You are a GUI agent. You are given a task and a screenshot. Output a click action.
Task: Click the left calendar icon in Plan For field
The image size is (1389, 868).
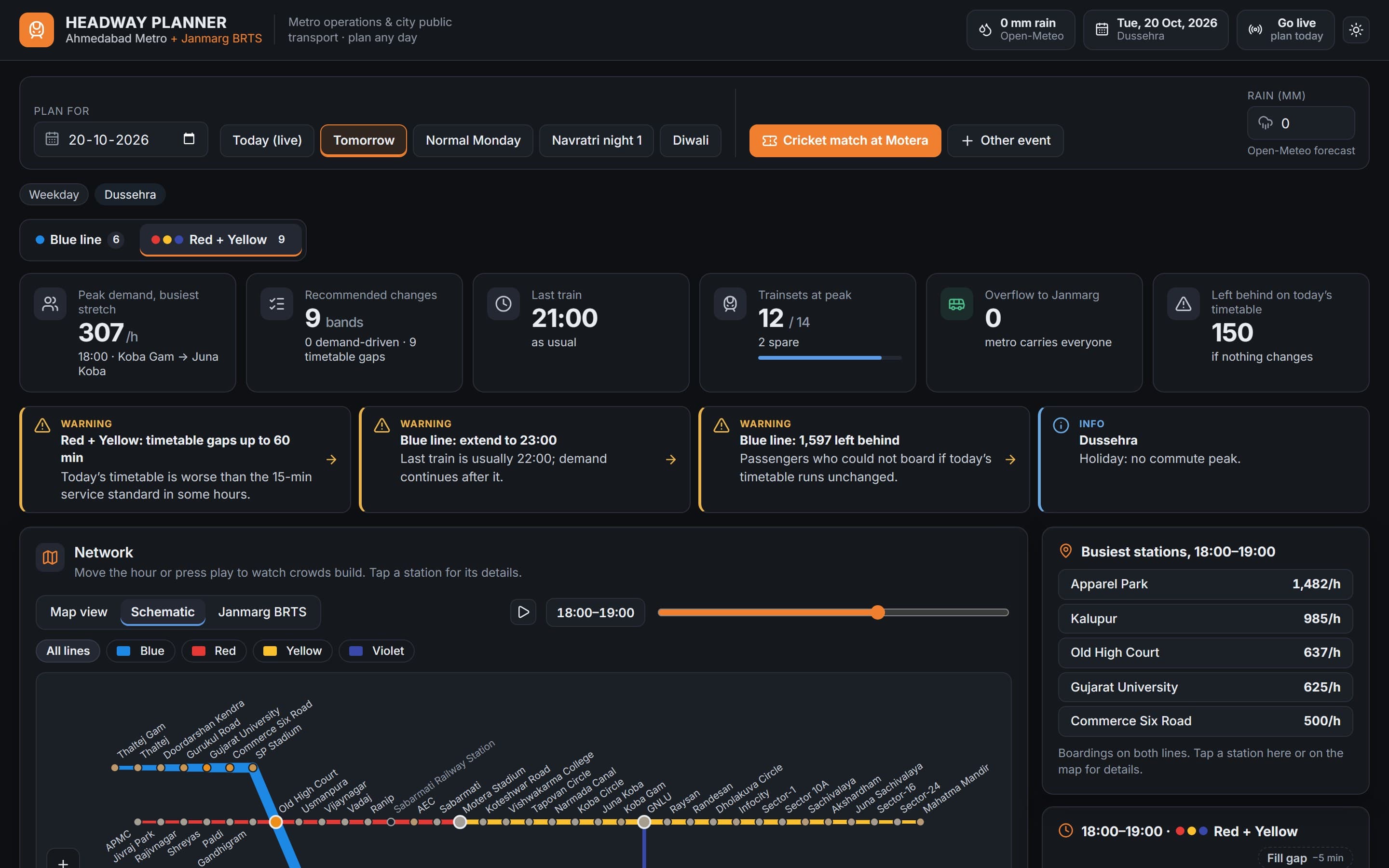point(52,139)
